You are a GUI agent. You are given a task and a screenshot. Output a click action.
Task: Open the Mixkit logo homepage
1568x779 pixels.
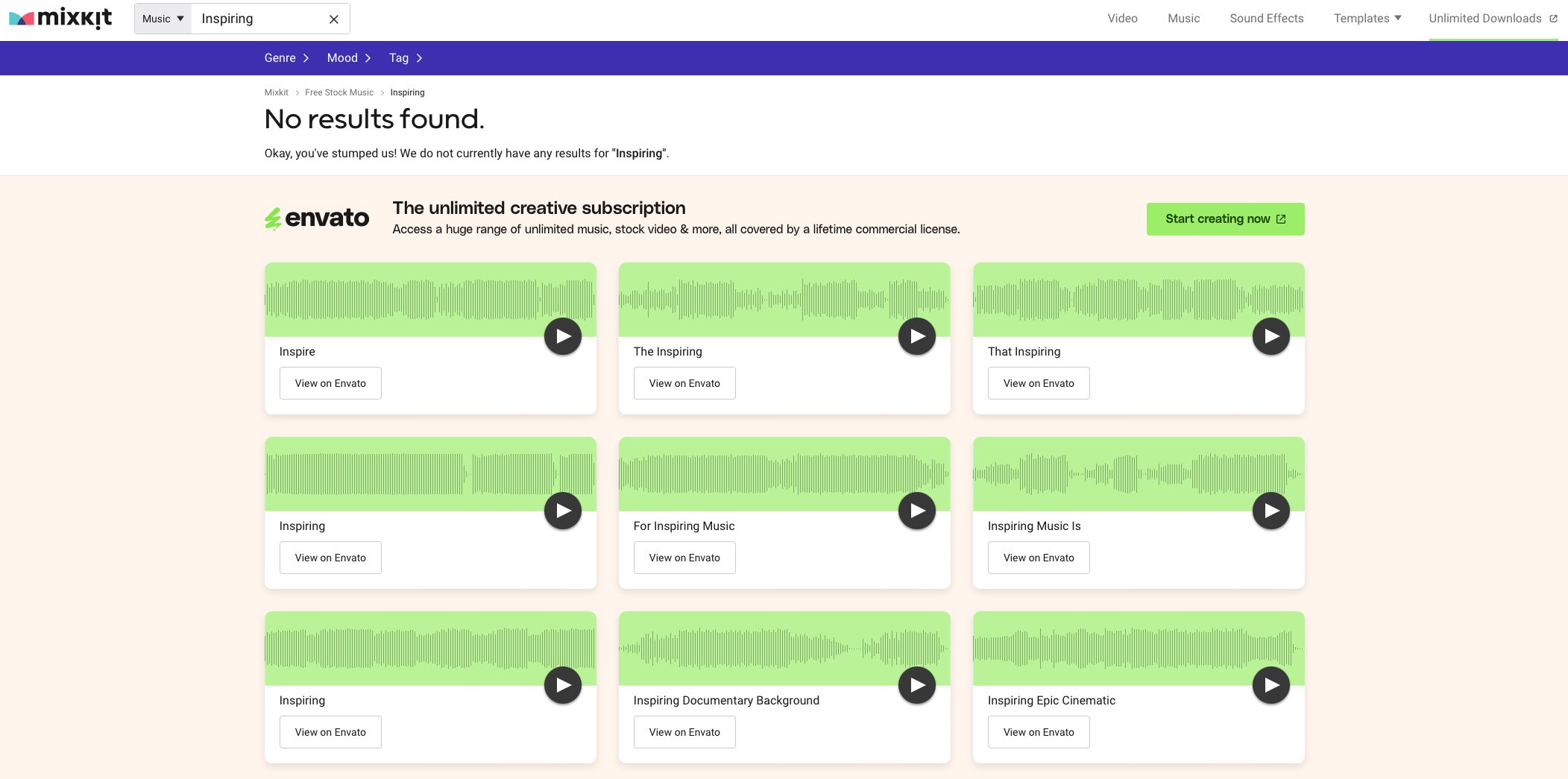60,19
